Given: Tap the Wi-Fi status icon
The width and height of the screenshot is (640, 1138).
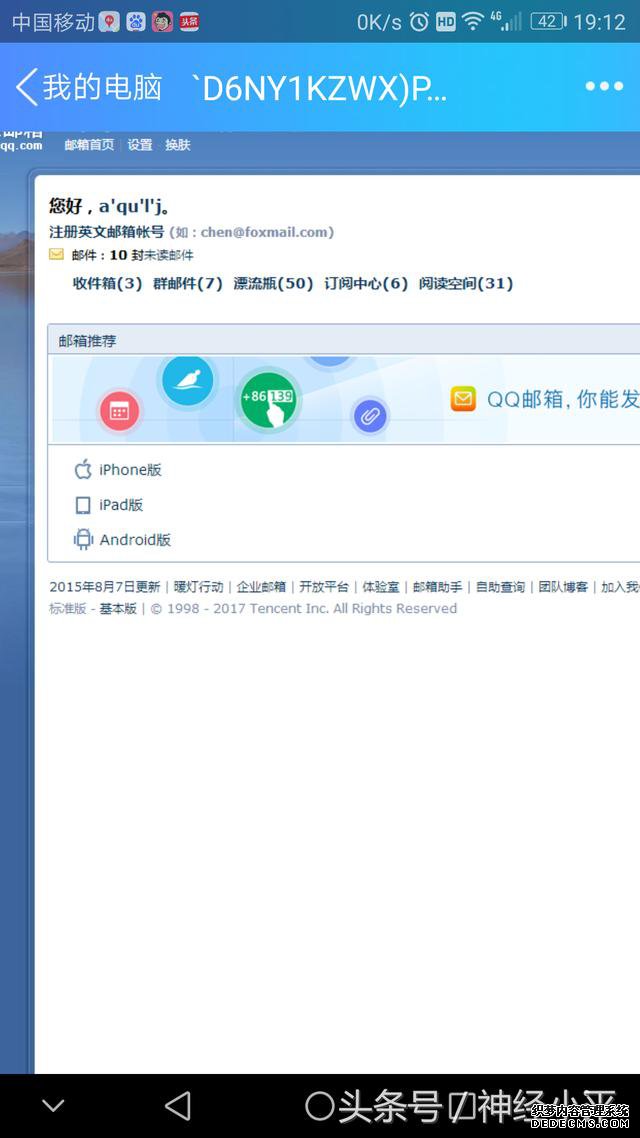Looking at the screenshot, I should pos(473,22).
